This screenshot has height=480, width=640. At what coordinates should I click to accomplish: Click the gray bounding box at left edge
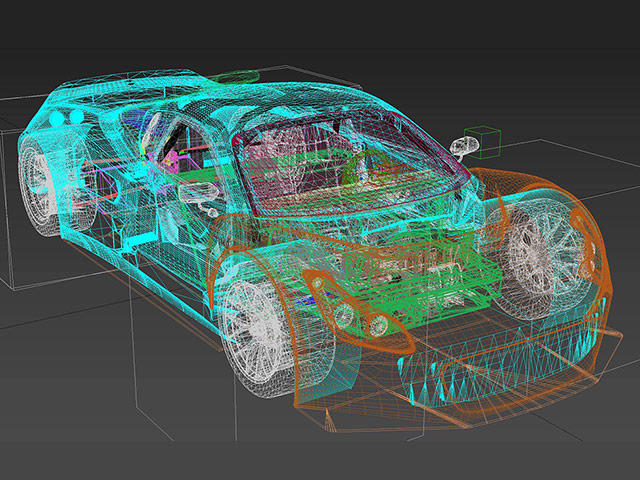pyautogui.click(x=8, y=210)
